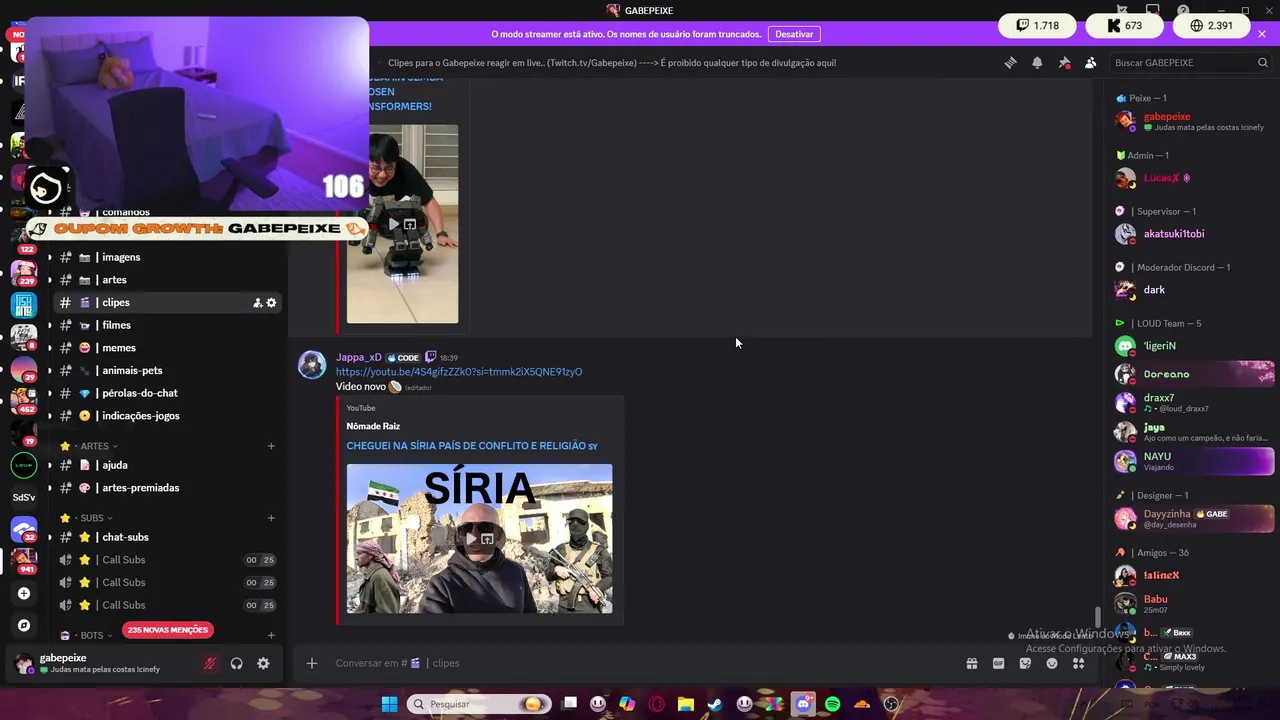Click the Pesquisar taskbar search box
Viewport: 1280px width, 720px height.
(479, 704)
